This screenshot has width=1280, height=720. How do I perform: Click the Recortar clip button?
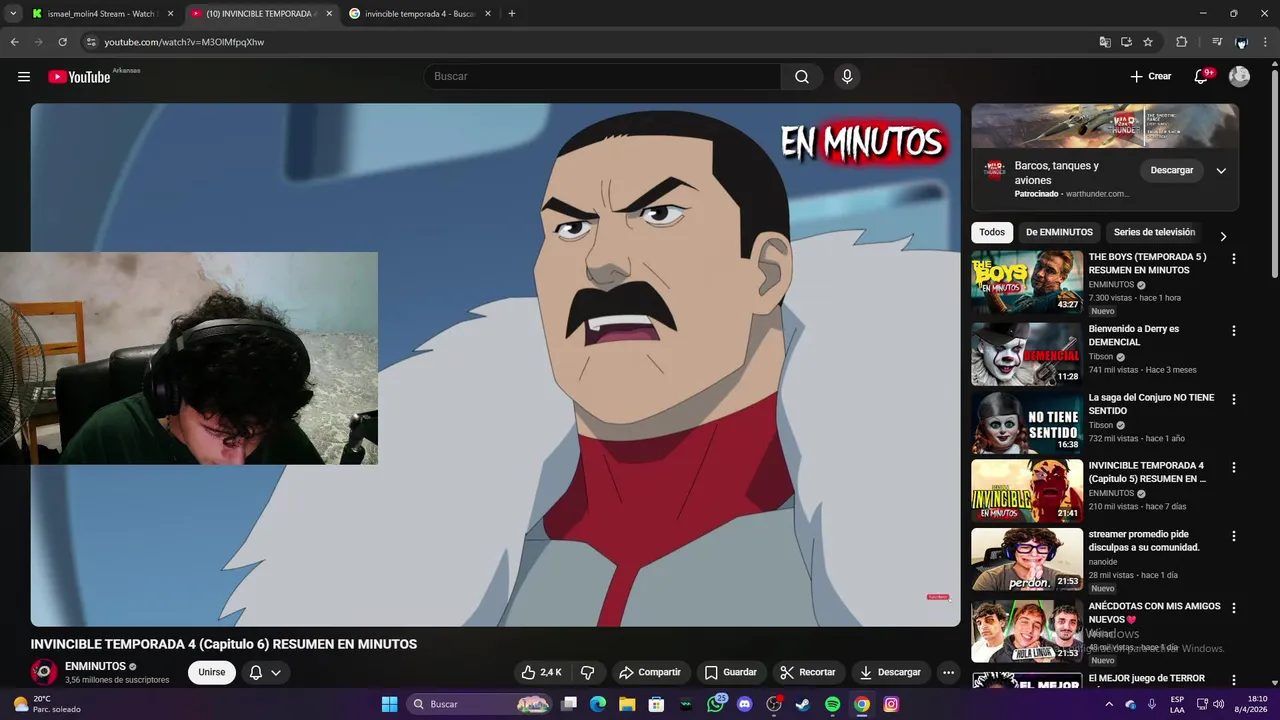808,672
